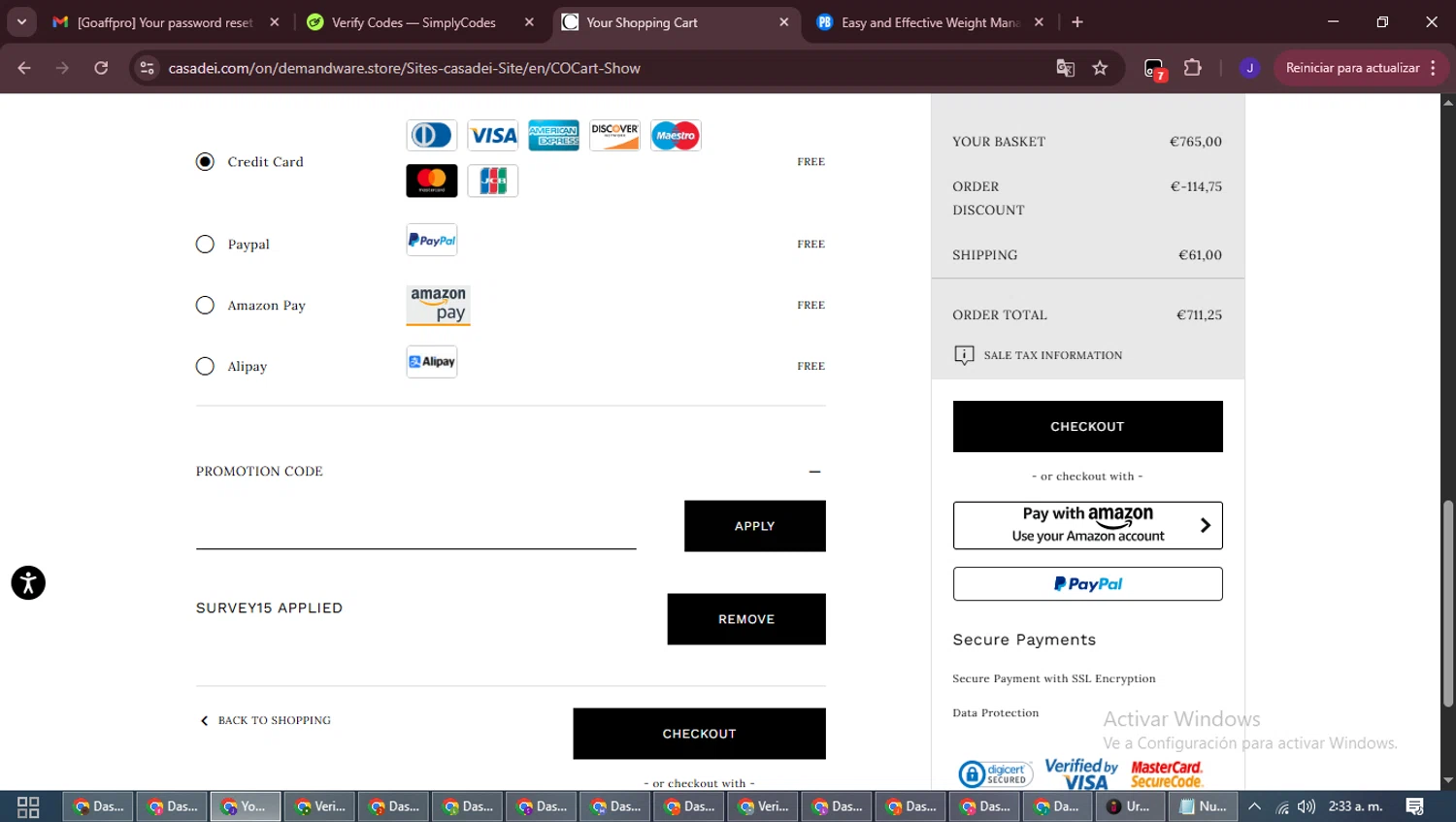Screen dimensions: 1456x822
Task: Click the Order Discount amount €-114,75
Action: click(x=1196, y=186)
